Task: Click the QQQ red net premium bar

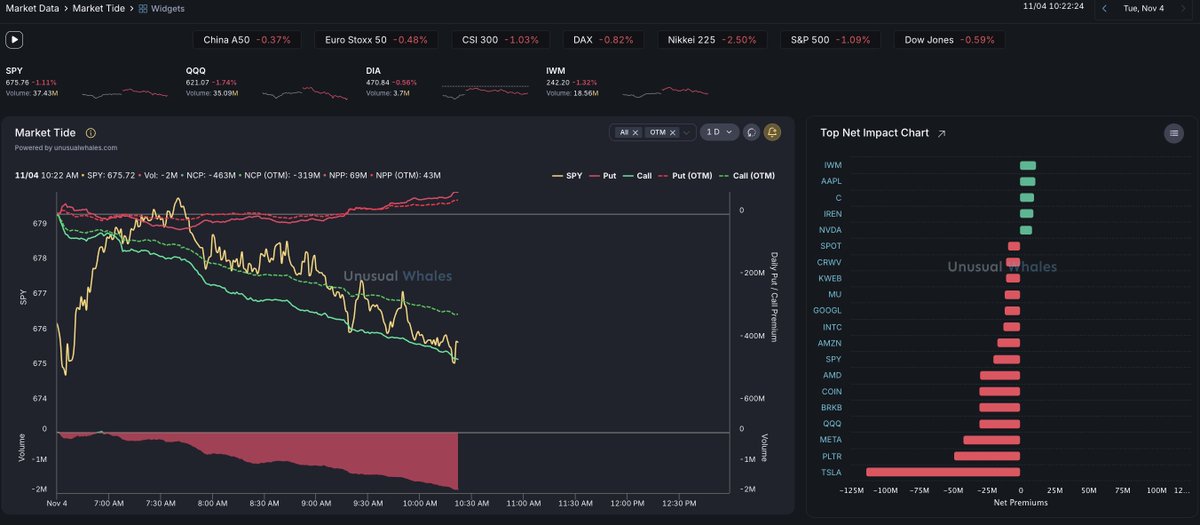Action: [1000, 423]
